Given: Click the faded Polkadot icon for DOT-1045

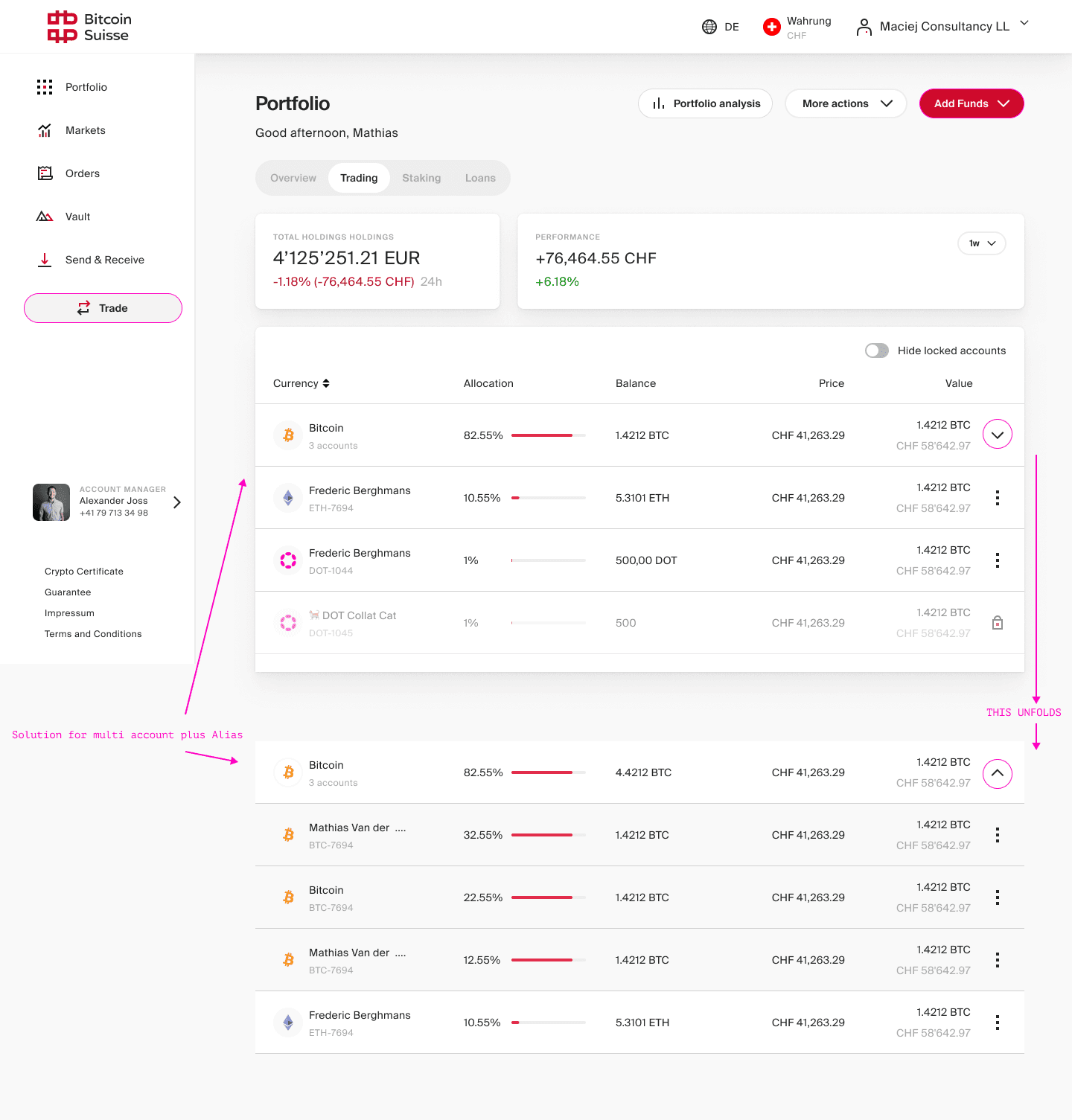Looking at the screenshot, I should (x=288, y=623).
